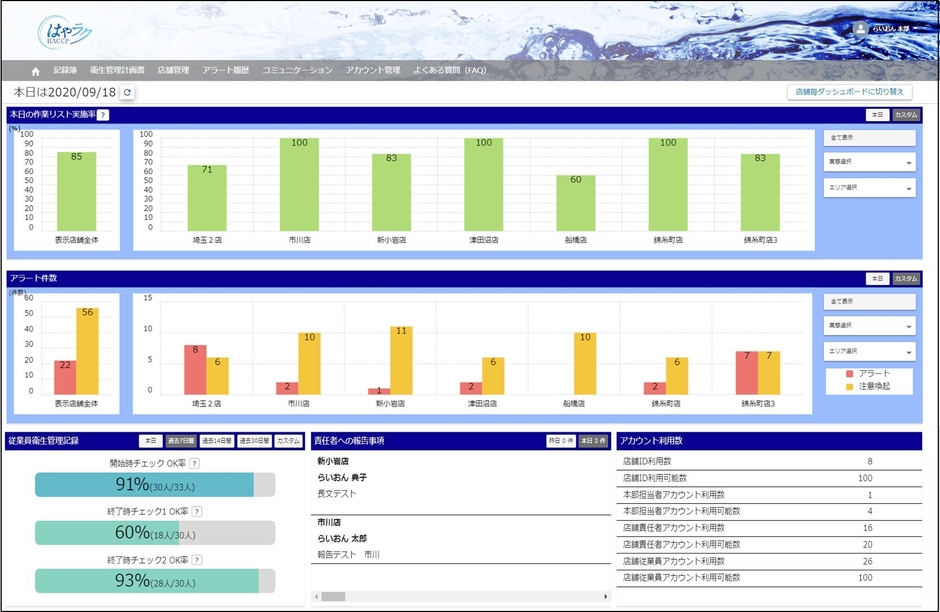Open エリア選択 dropdown in the task rate panel
The width and height of the screenshot is (940, 612).
coord(869,187)
